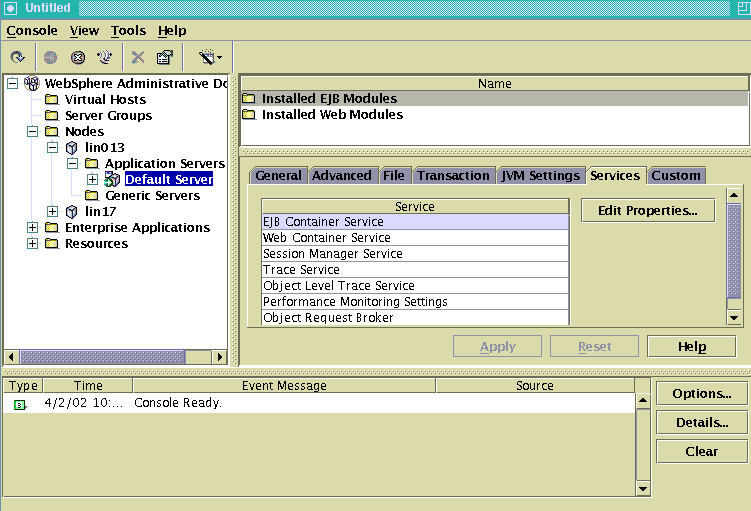The width and height of the screenshot is (751, 511).
Task: Click the Start server toolbar icon
Action: pos(50,57)
